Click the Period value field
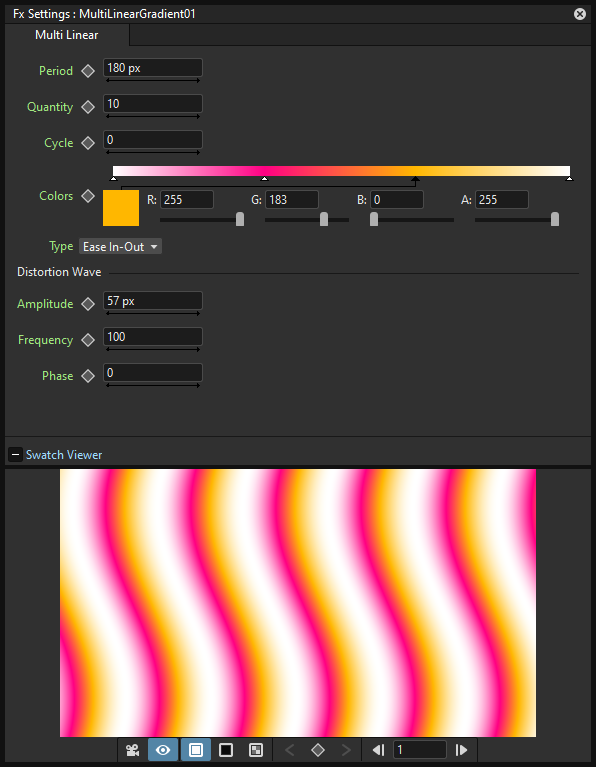Viewport: 596px width, 767px height. (153, 68)
